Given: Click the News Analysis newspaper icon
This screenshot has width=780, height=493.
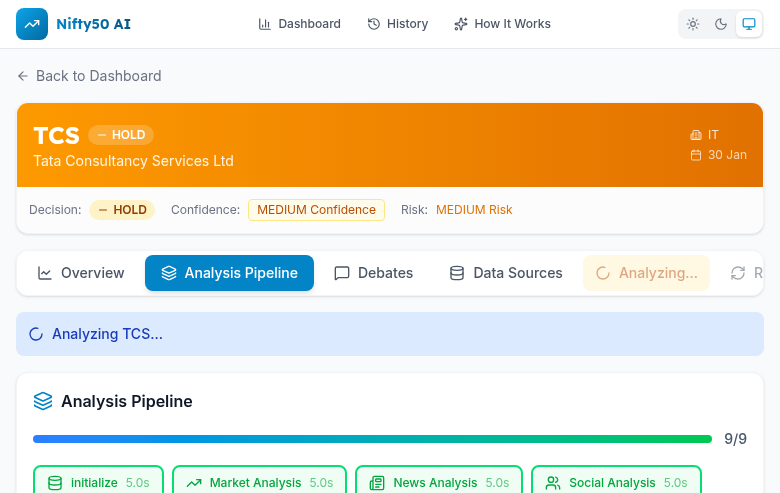Looking at the screenshot, I should (377, 483).
